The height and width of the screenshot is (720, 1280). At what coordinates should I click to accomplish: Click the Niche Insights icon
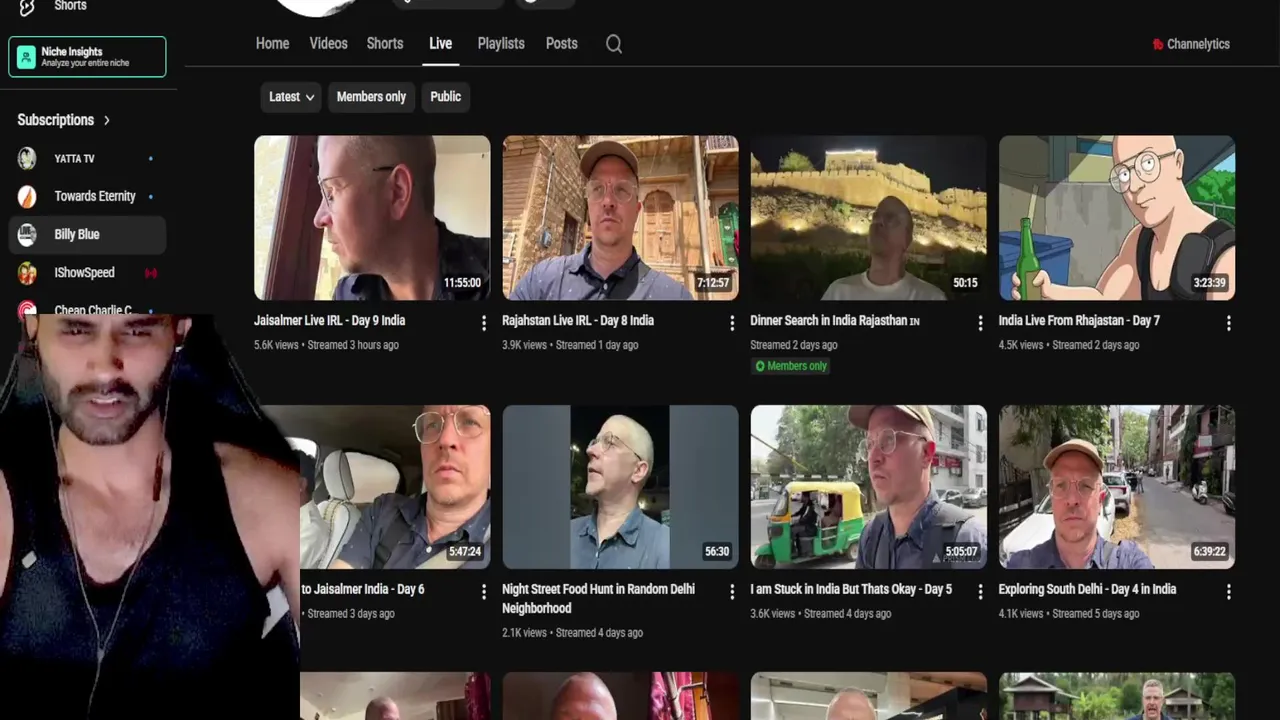click(x=26, y=57)
